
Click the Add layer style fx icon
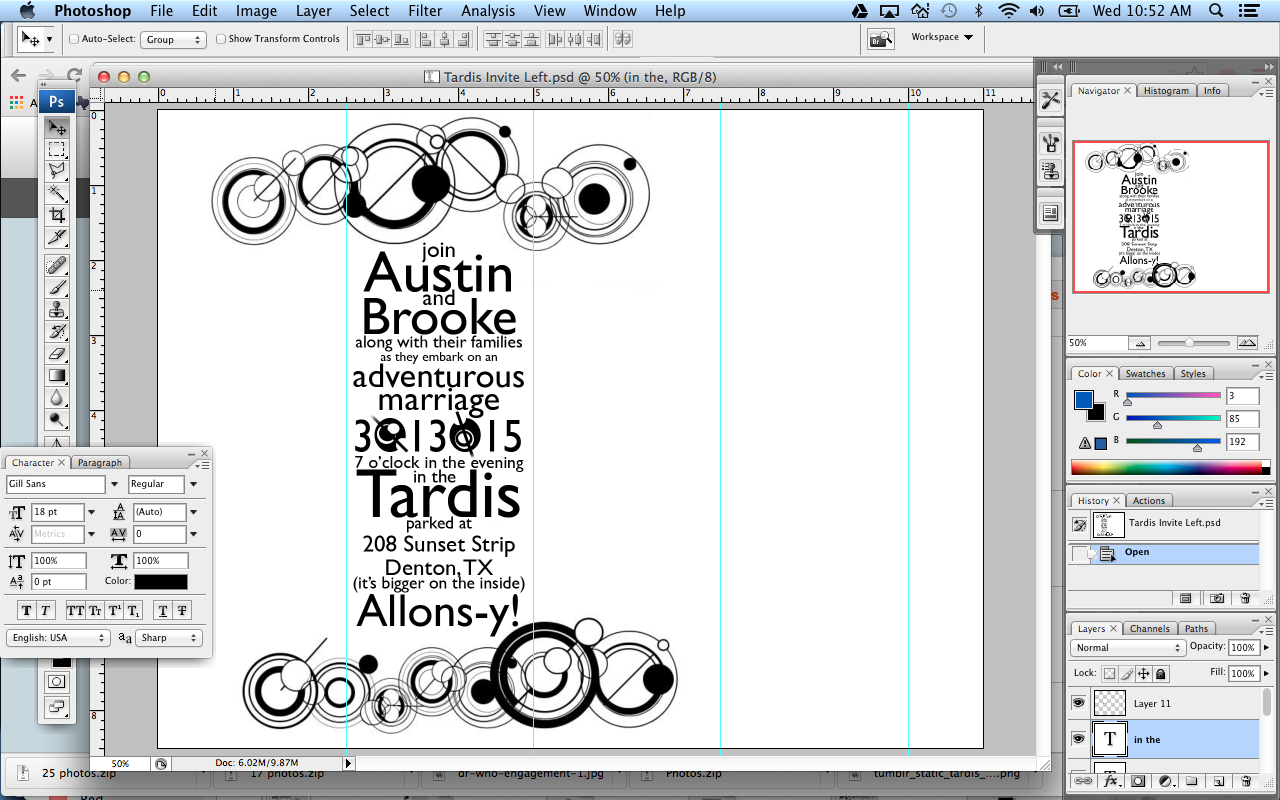[1110, 781]
